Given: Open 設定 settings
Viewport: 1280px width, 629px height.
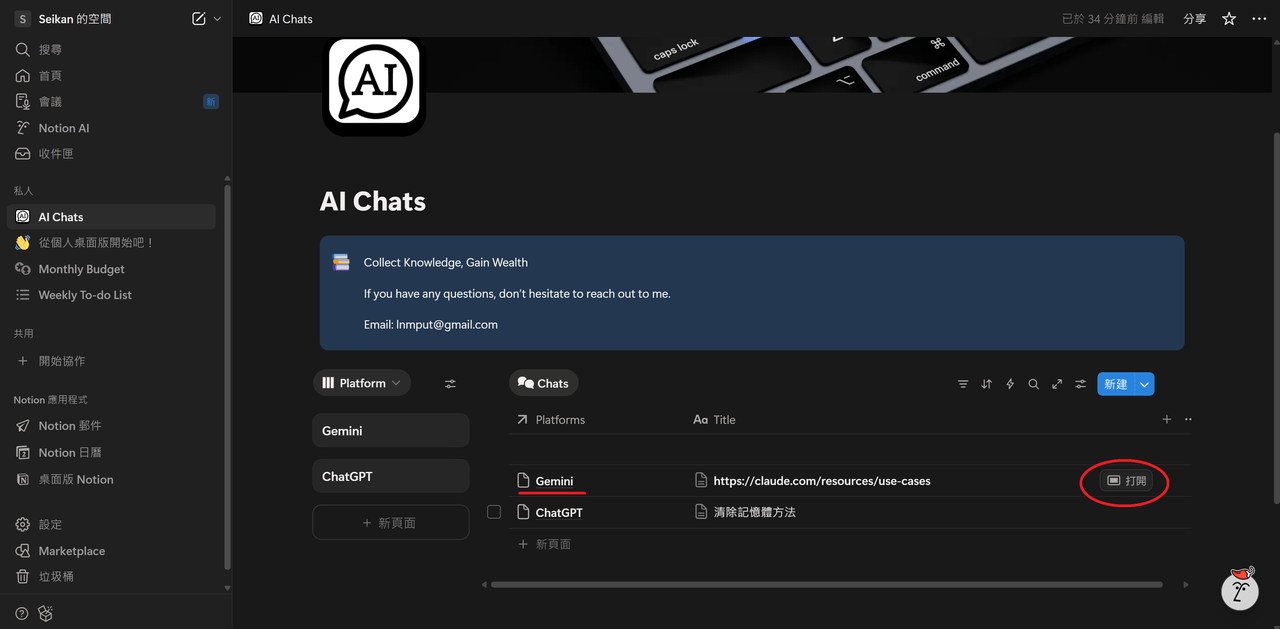Looking at the screenshot, I should 111,524.
